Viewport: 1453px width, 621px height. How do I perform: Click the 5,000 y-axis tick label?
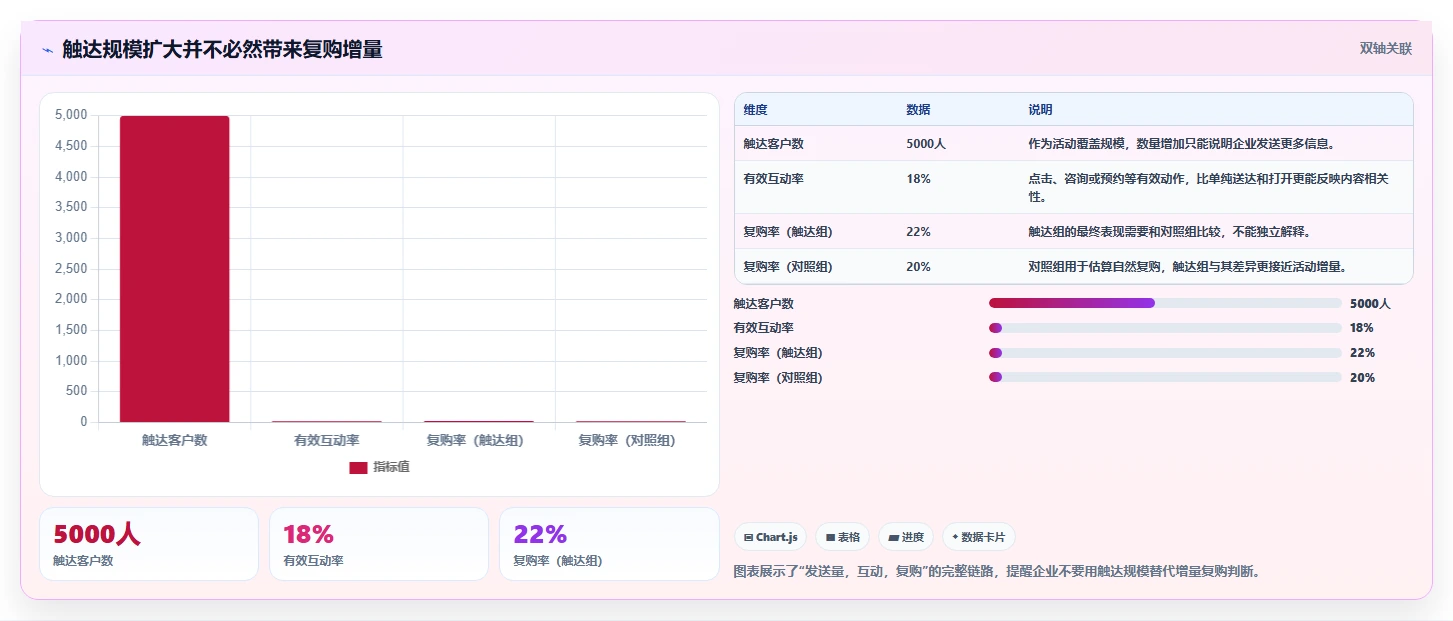[70, 115]
